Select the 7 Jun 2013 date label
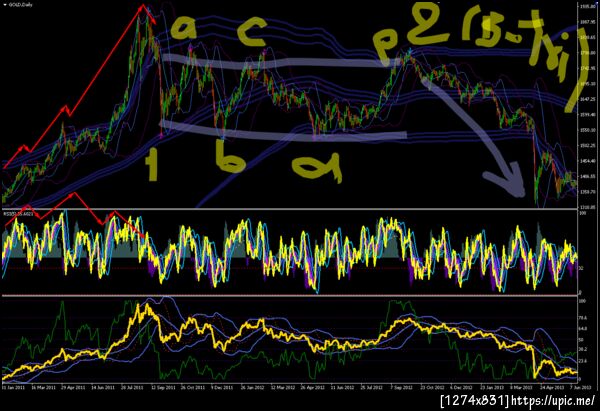This screenshot has height=411, width=600. (580, 388)
